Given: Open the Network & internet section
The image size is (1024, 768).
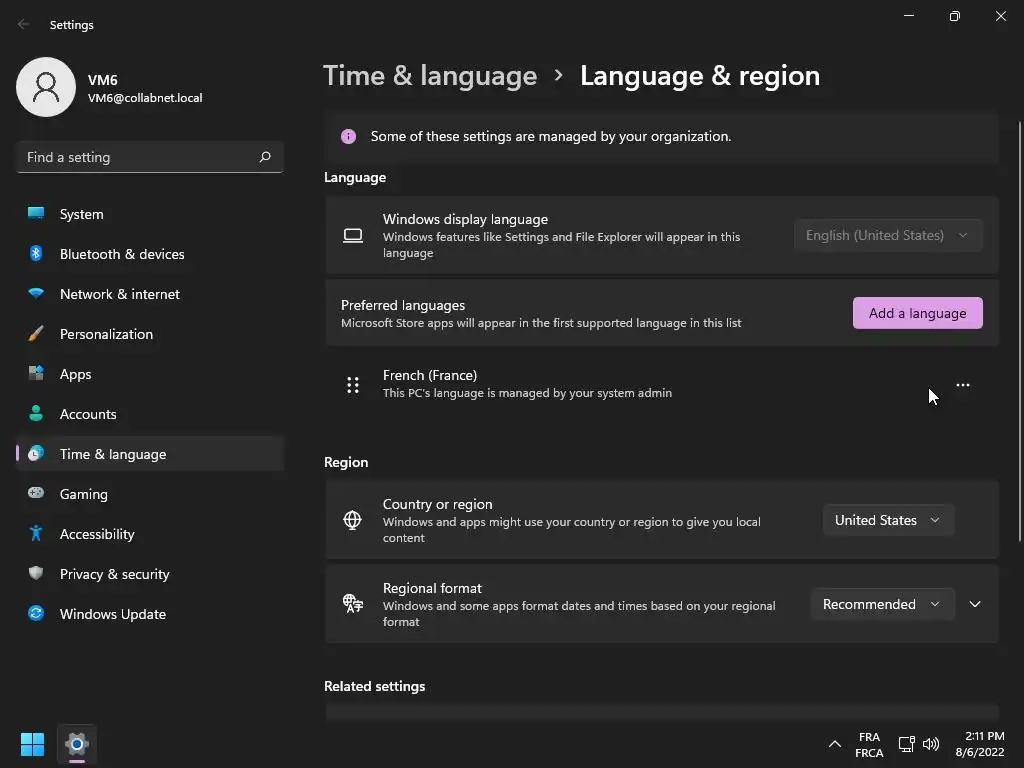Looking at the screenshot, I should [x=119, y=294].
